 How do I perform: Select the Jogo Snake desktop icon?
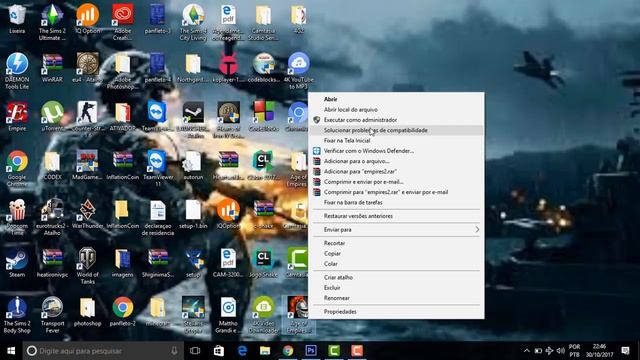pos(263,262)
